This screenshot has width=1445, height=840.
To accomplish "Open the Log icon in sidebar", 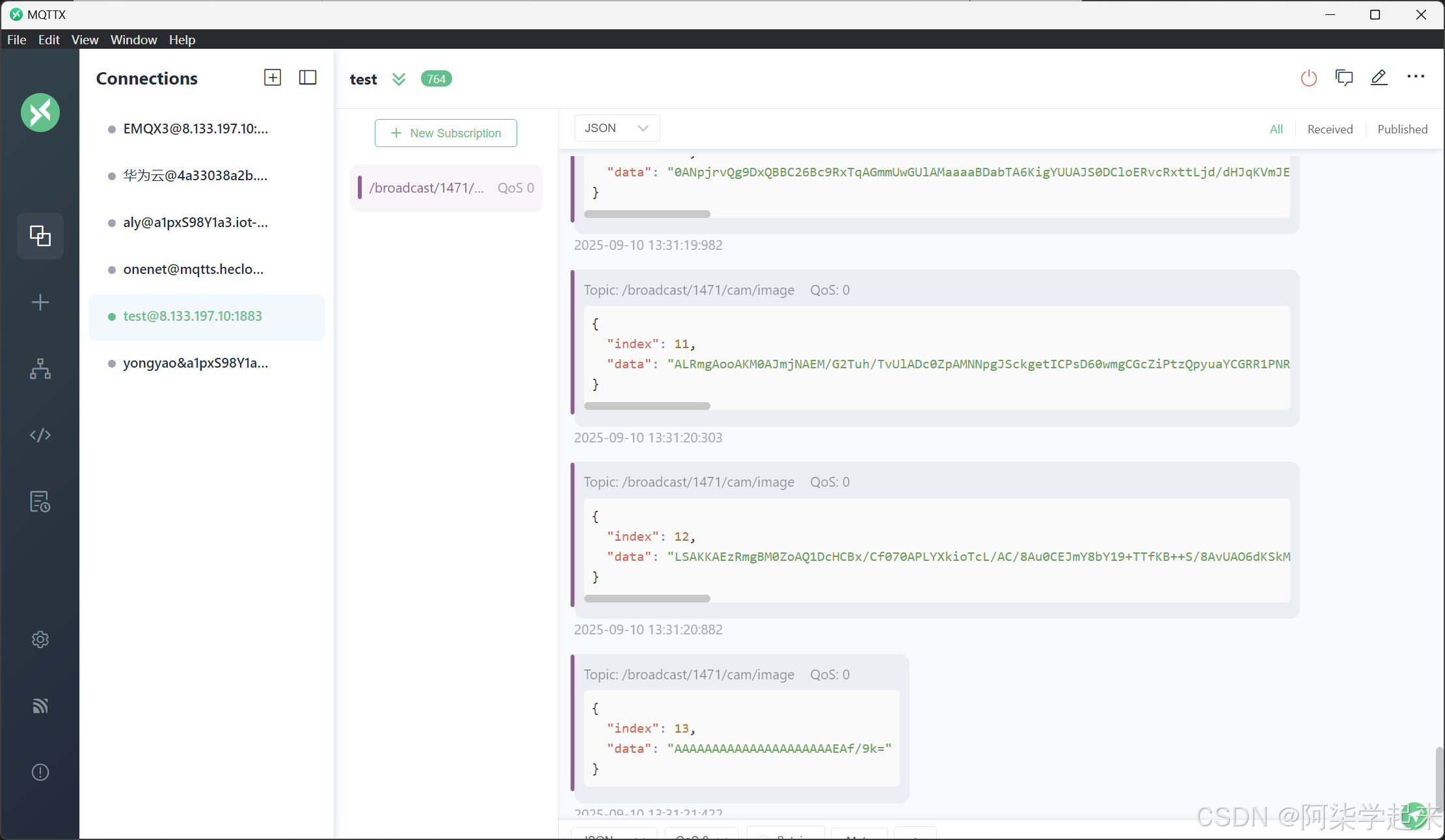I will pyautogui.click(x=40, y=502).
